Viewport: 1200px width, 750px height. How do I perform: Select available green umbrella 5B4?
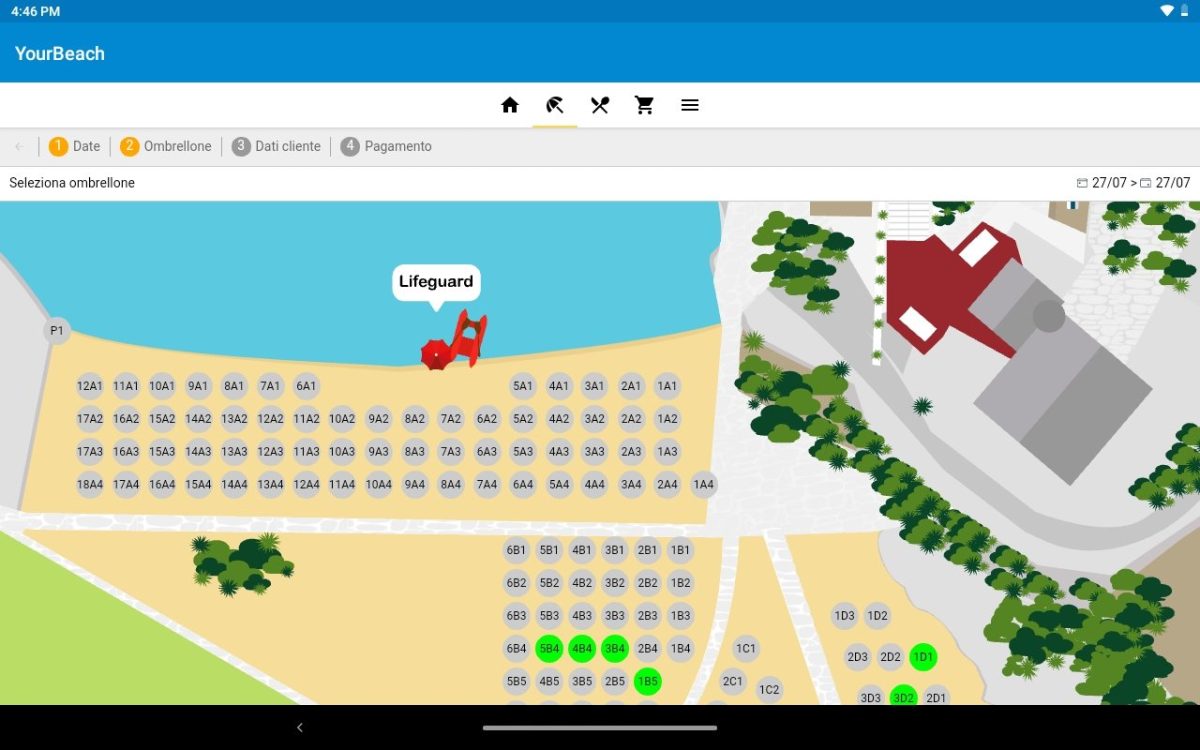pos(549,649)
